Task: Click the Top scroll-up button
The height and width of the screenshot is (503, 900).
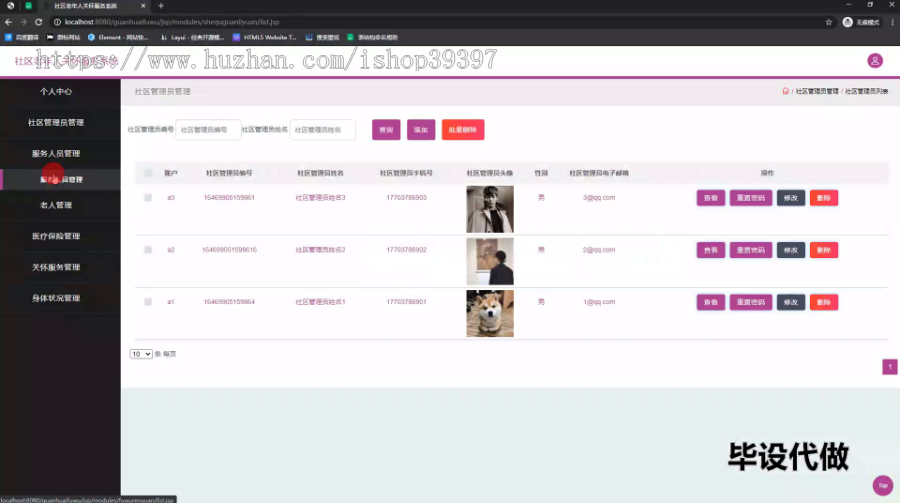Action: [883, 485]
